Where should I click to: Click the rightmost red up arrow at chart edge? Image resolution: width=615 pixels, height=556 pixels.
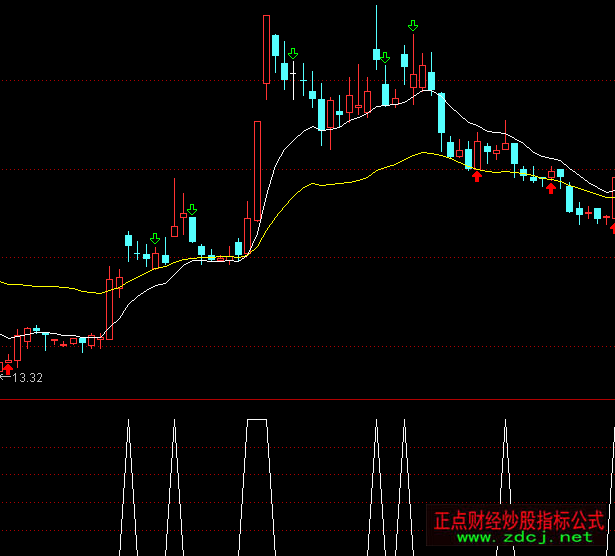point(612,227)
